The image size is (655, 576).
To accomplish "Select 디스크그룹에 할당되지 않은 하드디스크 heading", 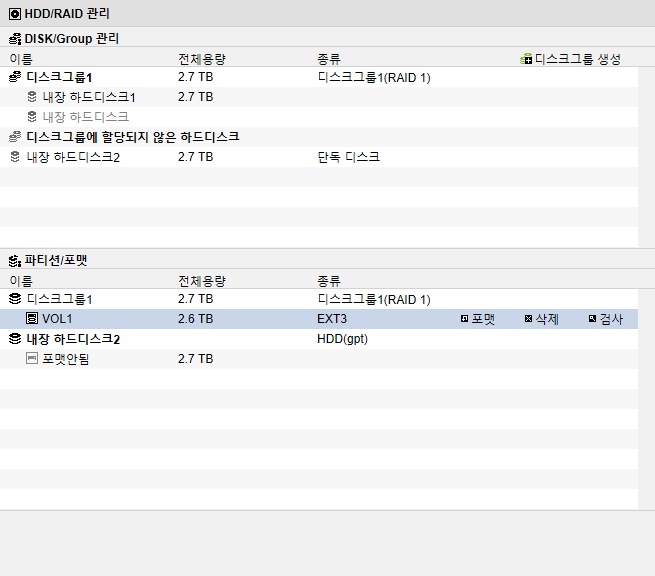I will pyautogui.click(x=133, y=137).
